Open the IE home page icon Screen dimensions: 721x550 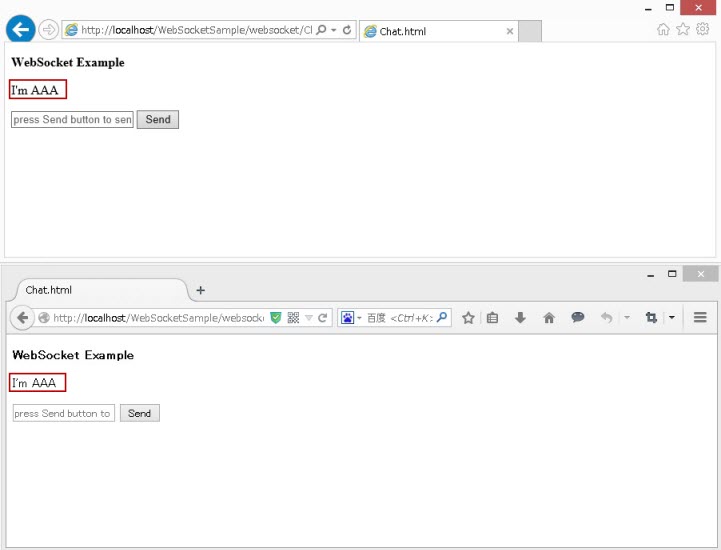click(663, 29)
